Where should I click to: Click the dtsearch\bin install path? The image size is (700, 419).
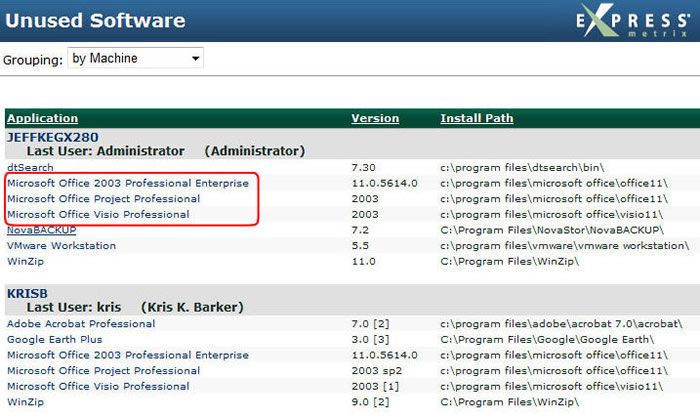tap(522, 168)
